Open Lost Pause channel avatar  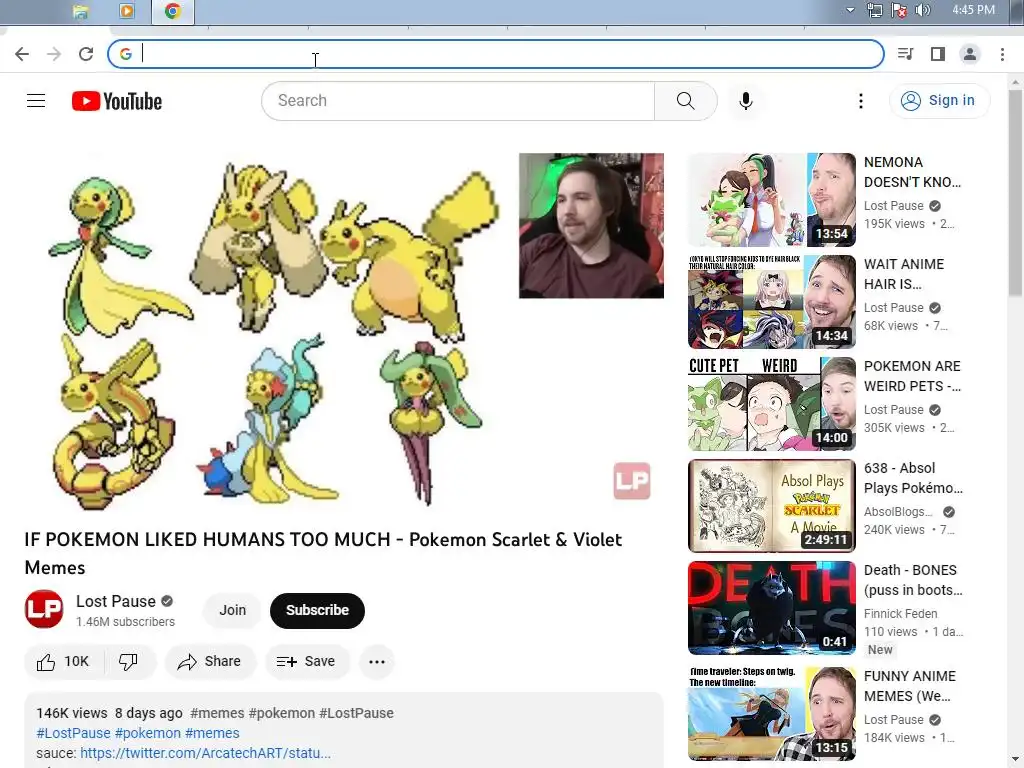click(x=44, y=609)
